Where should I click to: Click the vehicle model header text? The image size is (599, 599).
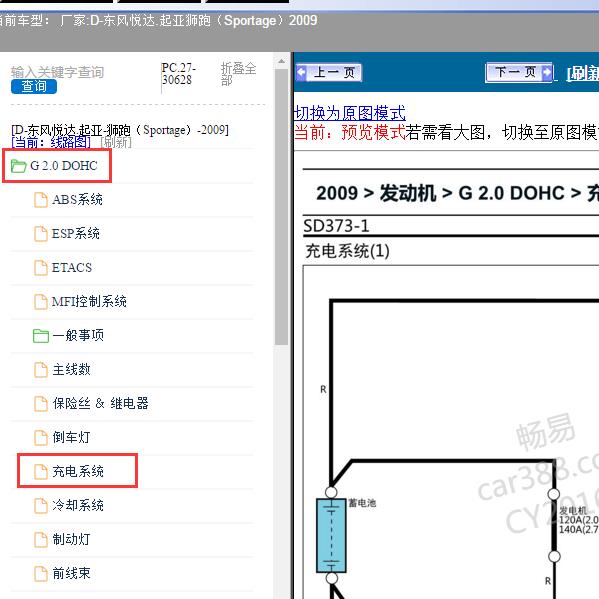158,21
